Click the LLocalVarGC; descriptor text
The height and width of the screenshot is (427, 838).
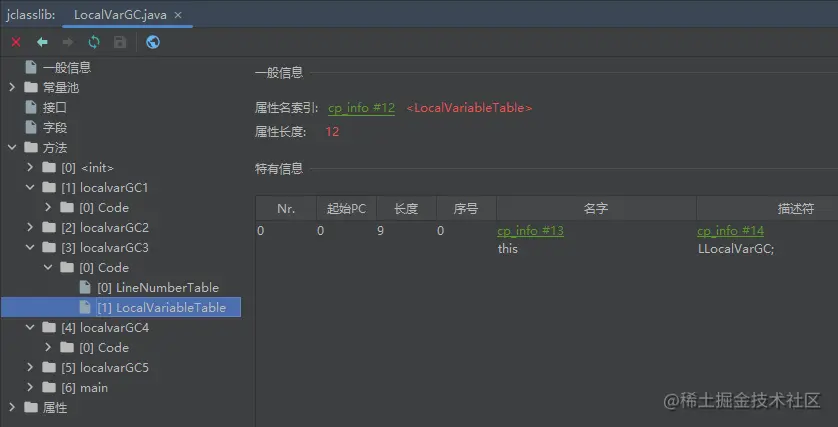click(736, 249)
